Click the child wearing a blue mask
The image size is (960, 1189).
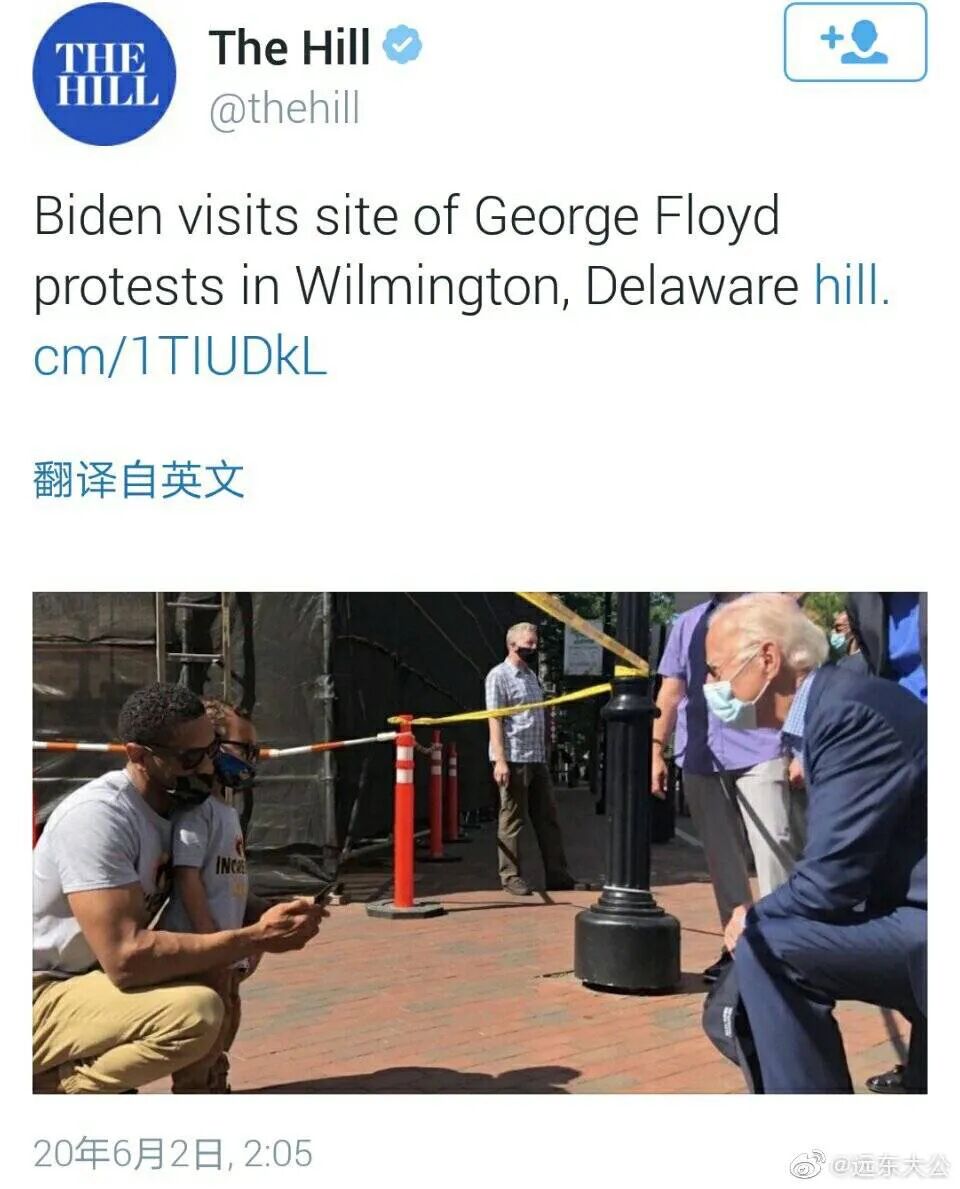click(219, 819)
